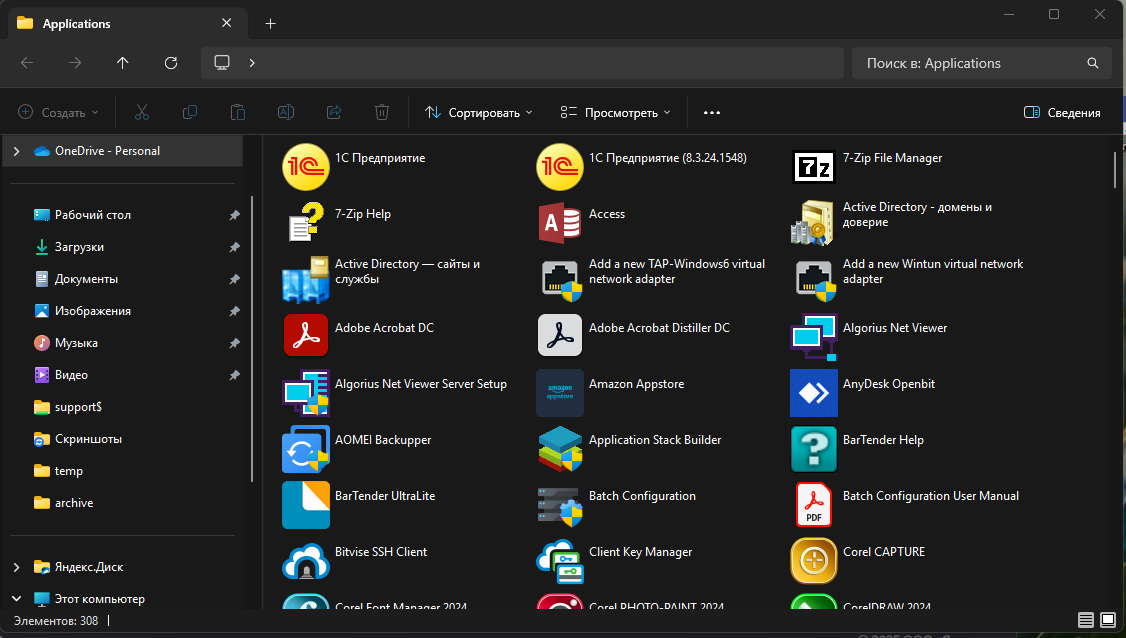Open the Сортировать dropdown

click(478, 112)
